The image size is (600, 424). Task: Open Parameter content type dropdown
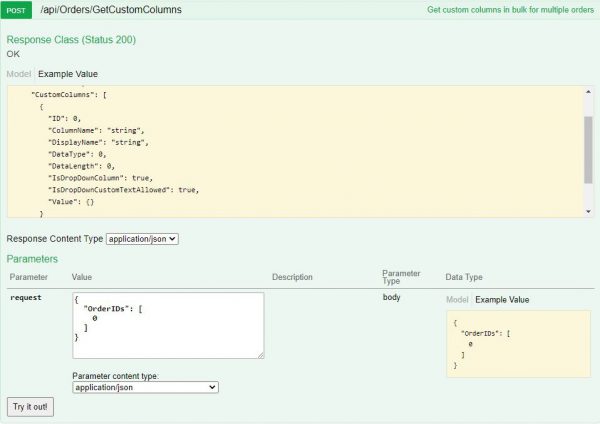[145, 387]
